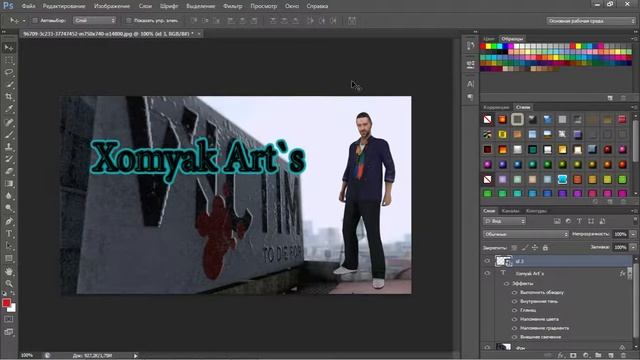Toggle visibility of all Эффекты
The height and width of the screenshot is (360, 640).
507,283
